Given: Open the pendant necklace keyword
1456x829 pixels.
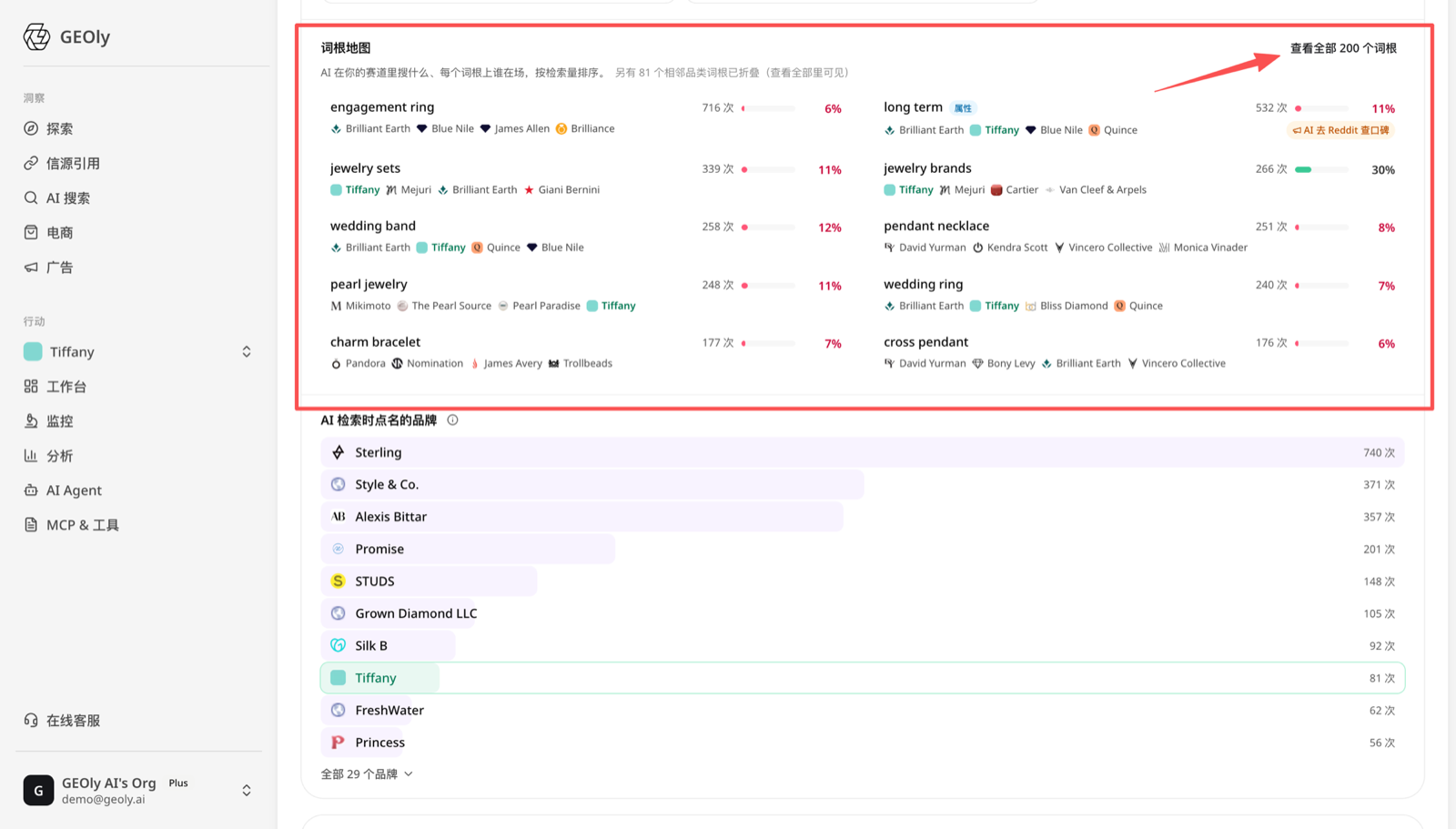Looking at the screenshot, I should [x=936, y=226].
